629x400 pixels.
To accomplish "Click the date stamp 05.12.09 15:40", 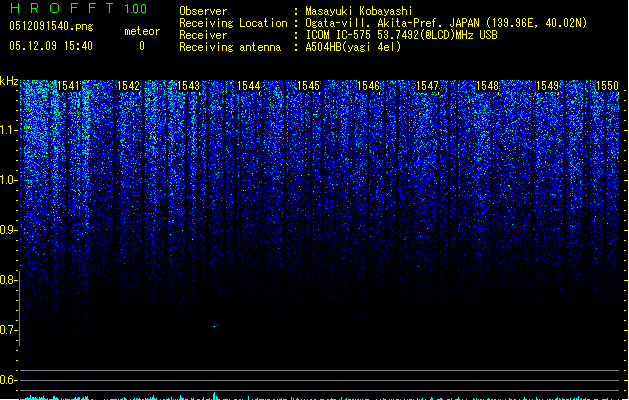I will click(x=51, y=46).
